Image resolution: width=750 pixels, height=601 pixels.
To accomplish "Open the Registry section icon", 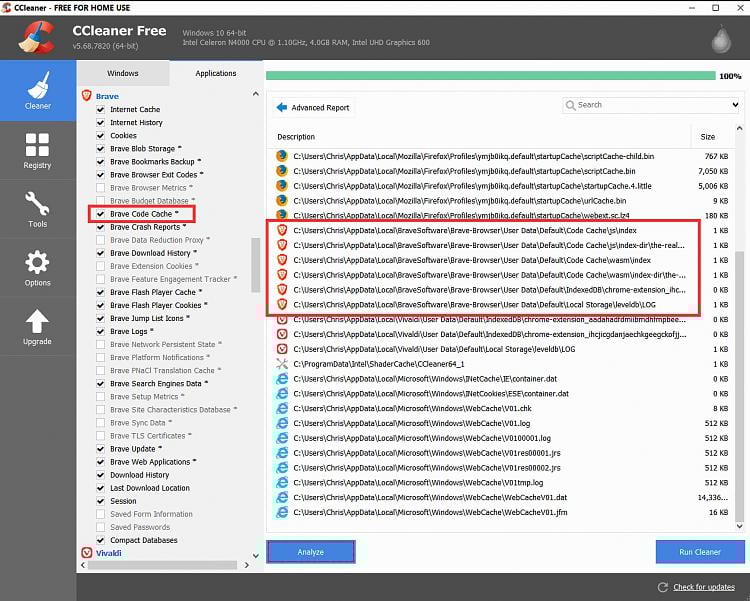I will coord(37,145).
